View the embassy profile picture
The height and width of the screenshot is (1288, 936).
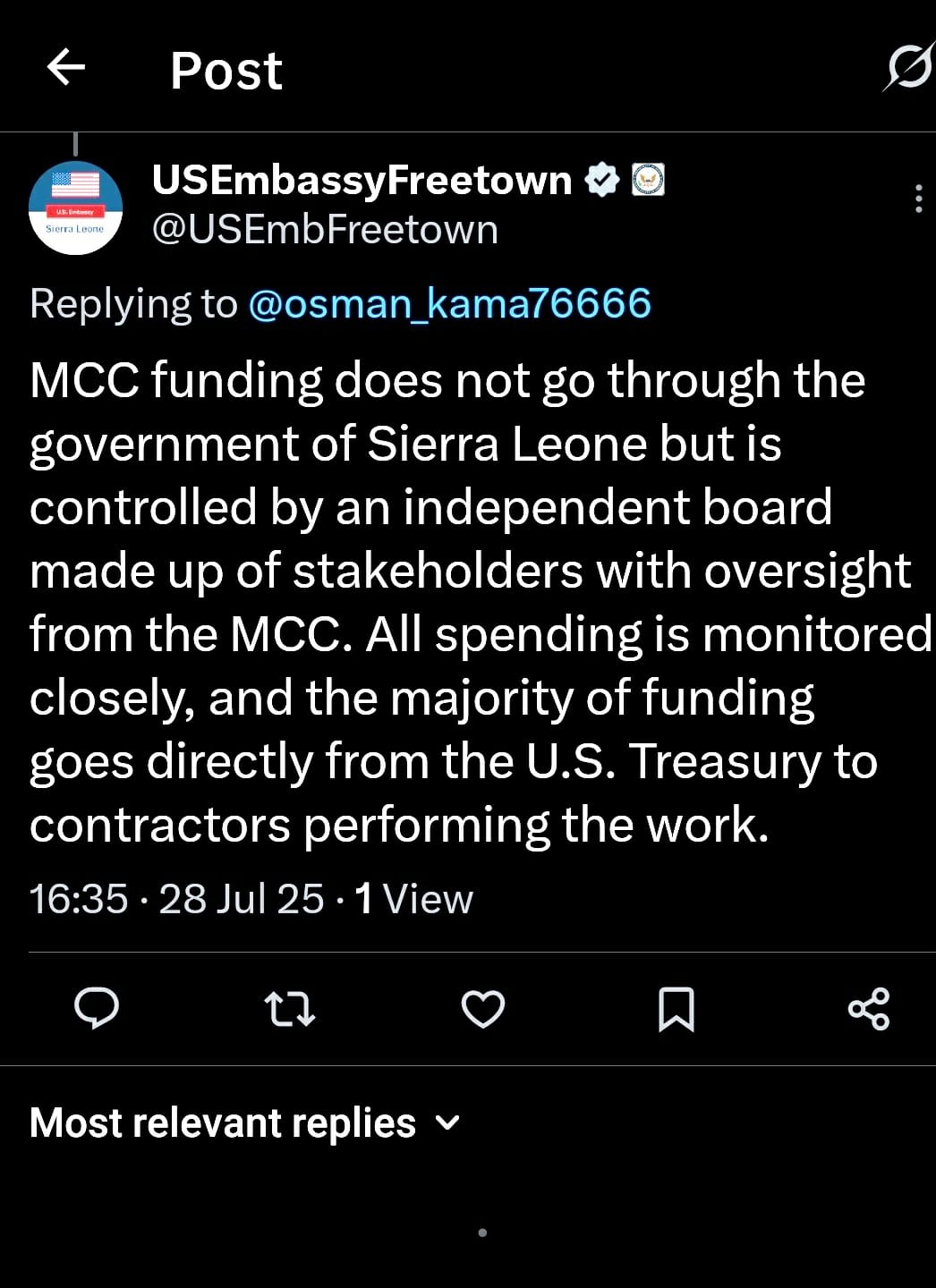click(x=76, y=208)
